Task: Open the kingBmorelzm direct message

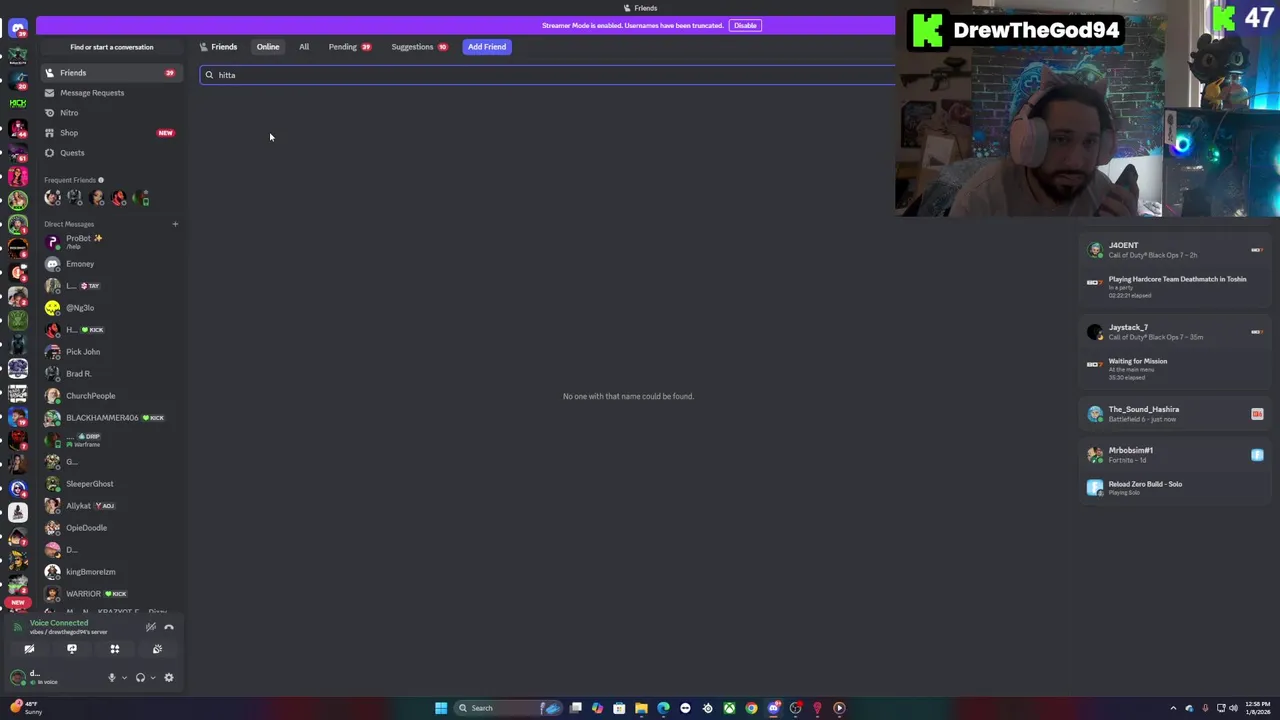Action: pyautogui.click(x=111, y=572)
